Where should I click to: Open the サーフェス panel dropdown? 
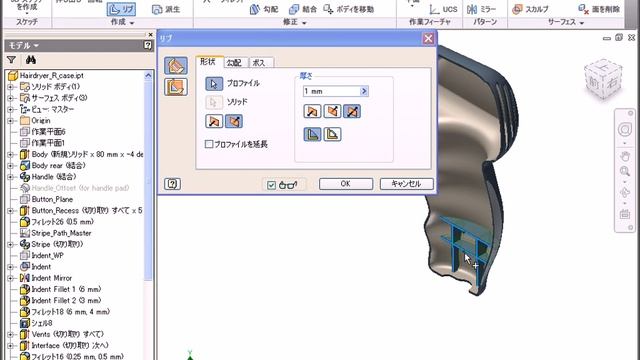tap(566, 22)
